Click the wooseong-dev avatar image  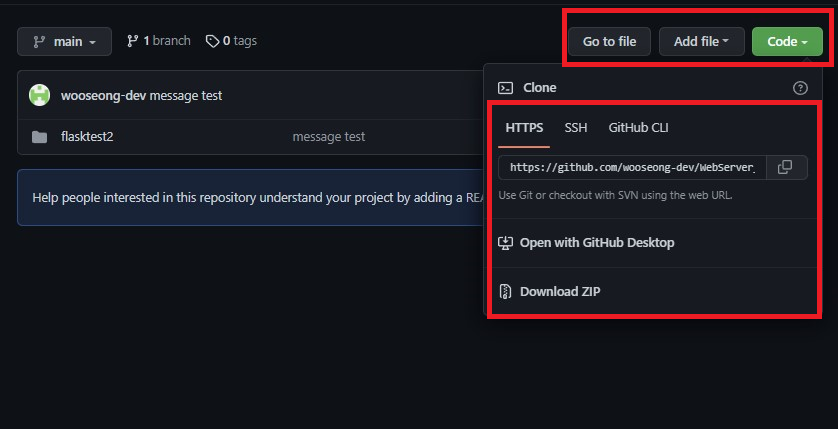click(x=40, y=95)
